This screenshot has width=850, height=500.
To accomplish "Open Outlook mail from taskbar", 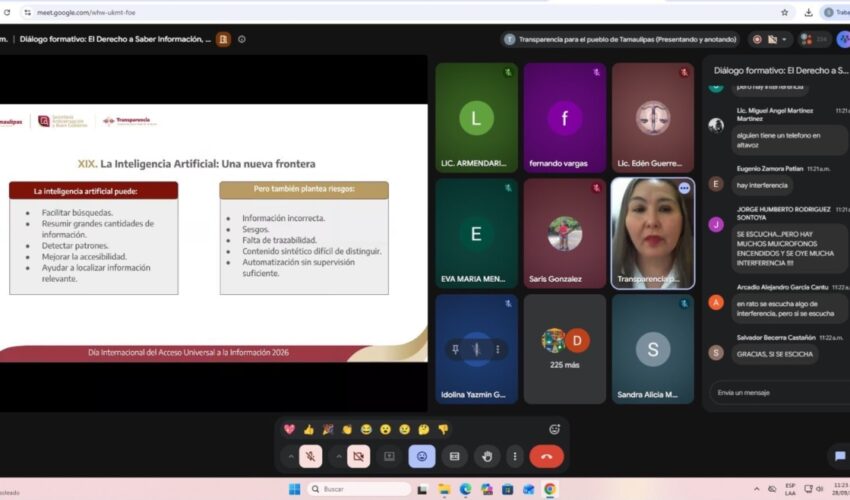I will pyautogui.click(x=529, y=489).
